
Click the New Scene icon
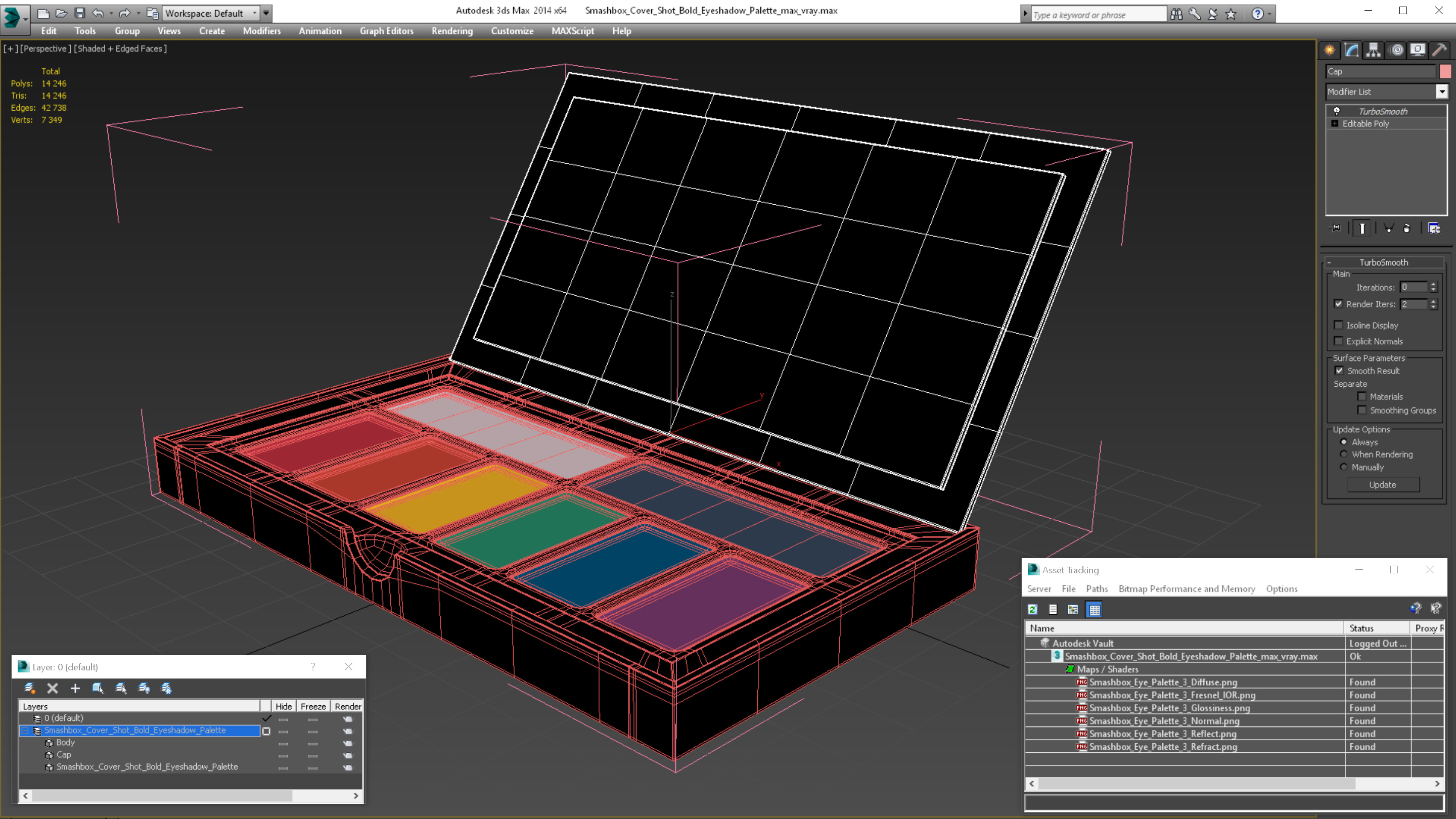(43, 13)
